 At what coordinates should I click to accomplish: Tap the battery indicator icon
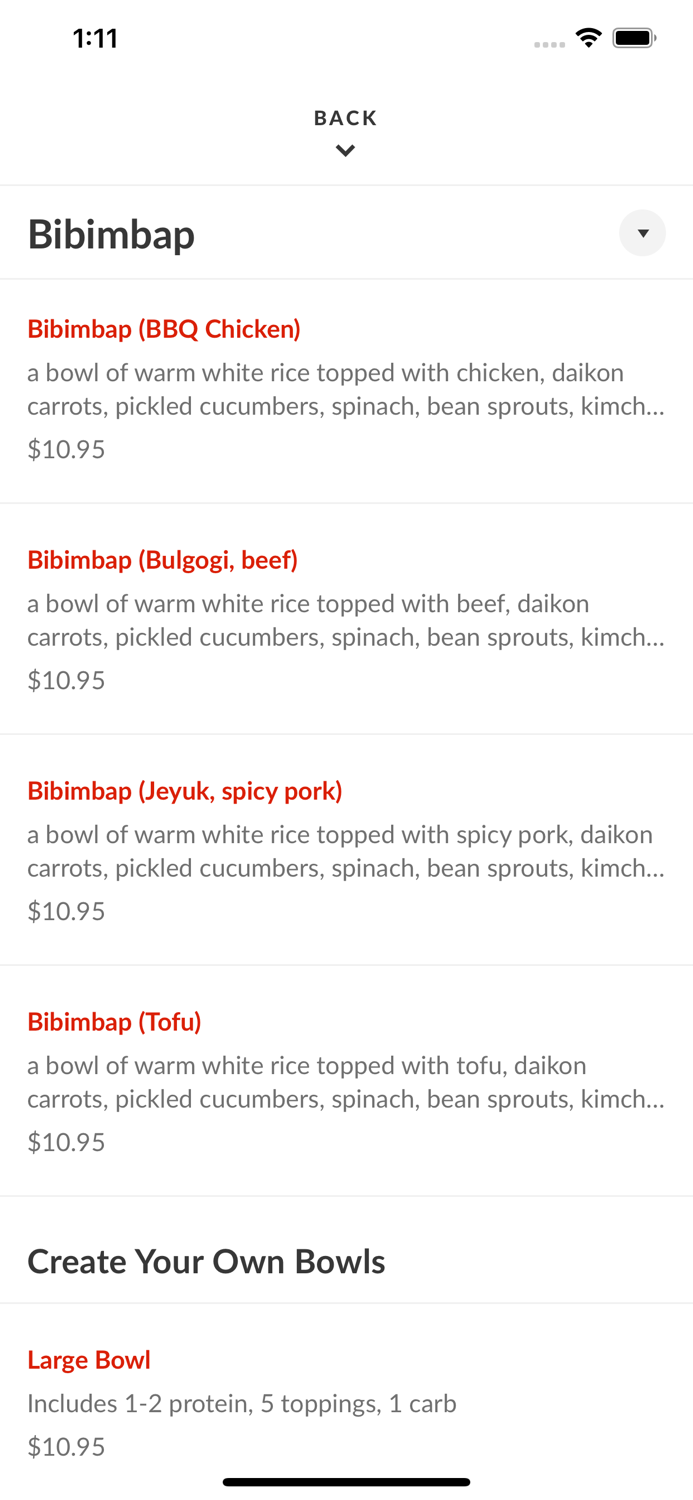pos(634,37)
